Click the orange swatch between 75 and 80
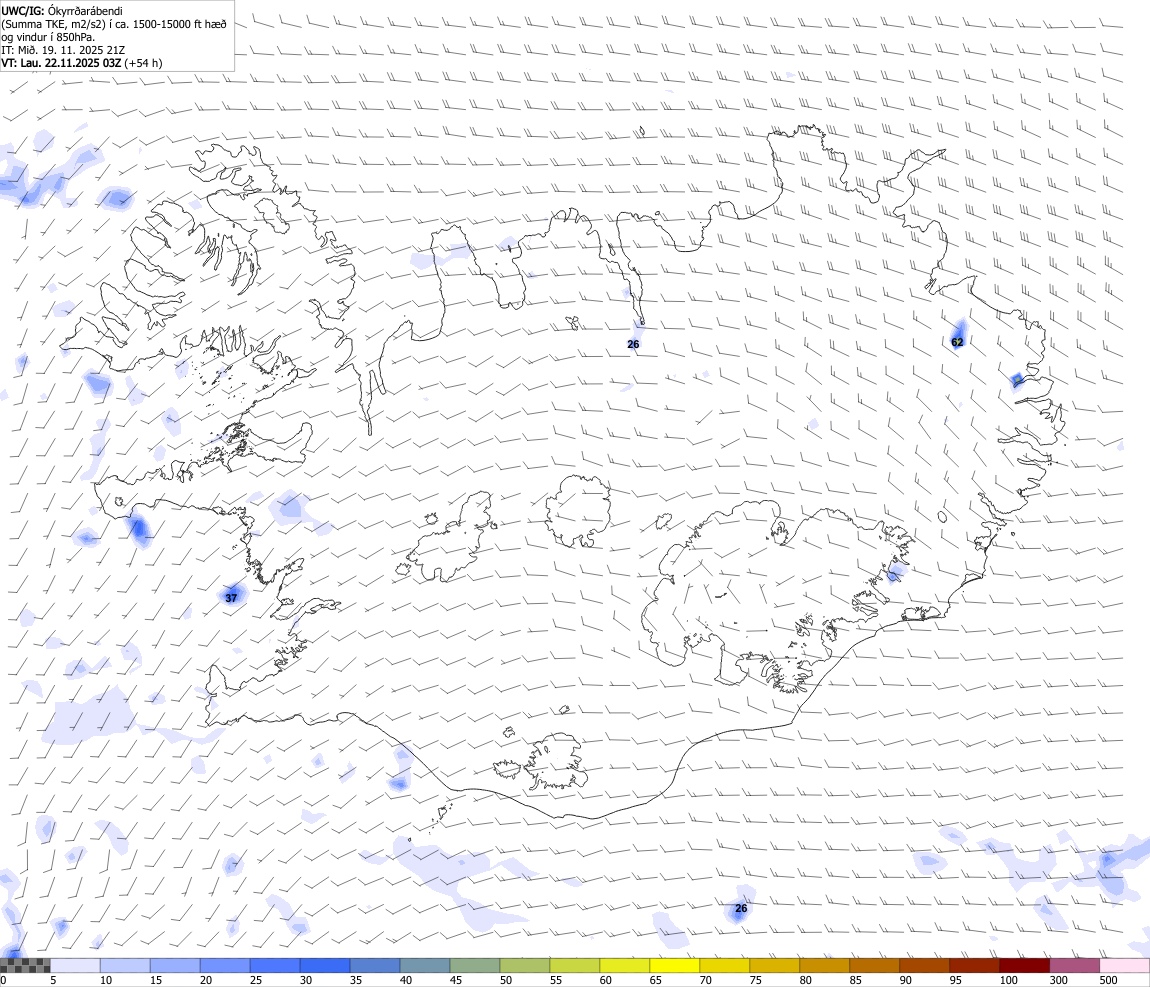The width and height of the screenshot is (1150, 987). [x=774, y=965]
